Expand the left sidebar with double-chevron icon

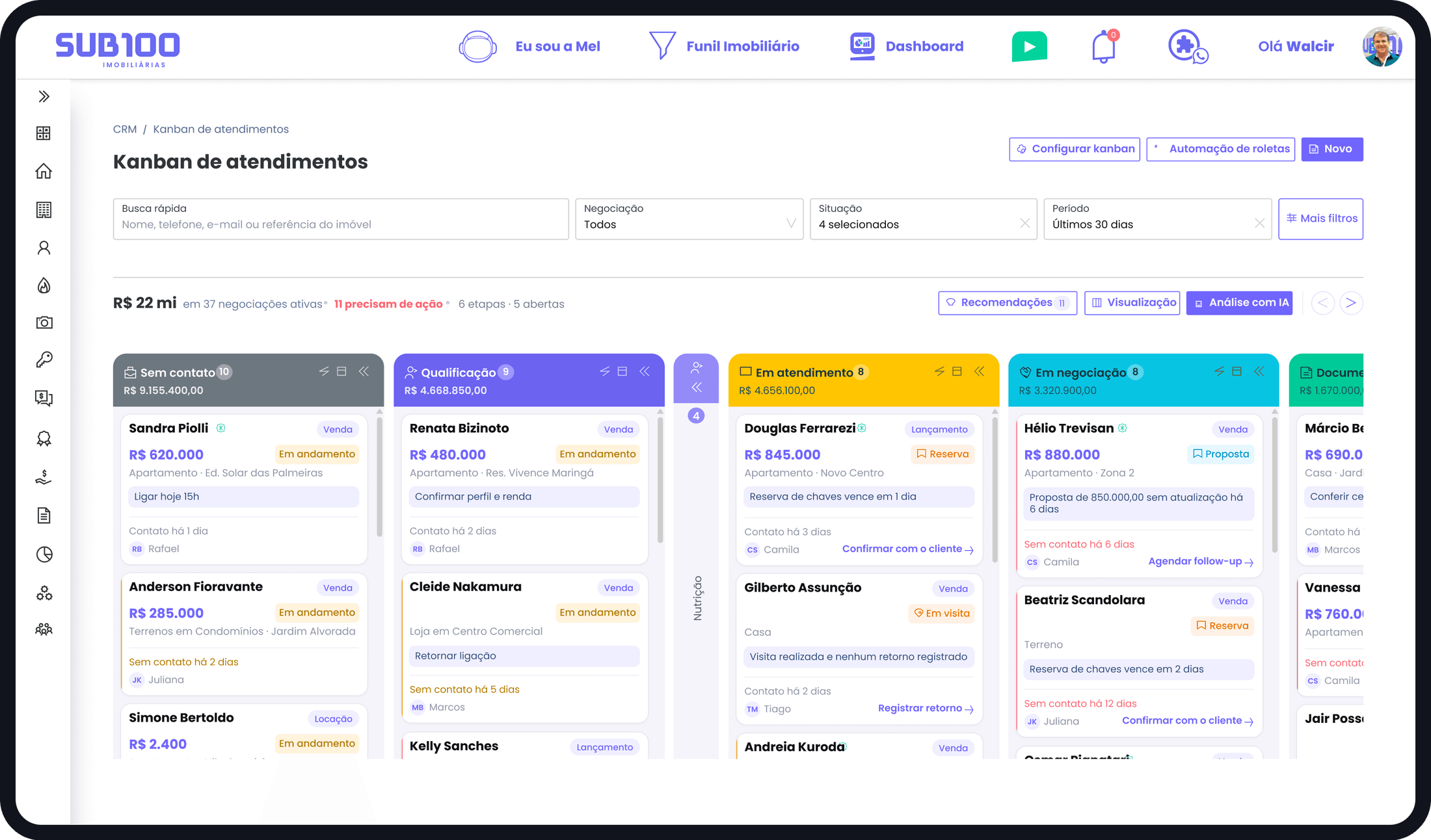point(44,96)
